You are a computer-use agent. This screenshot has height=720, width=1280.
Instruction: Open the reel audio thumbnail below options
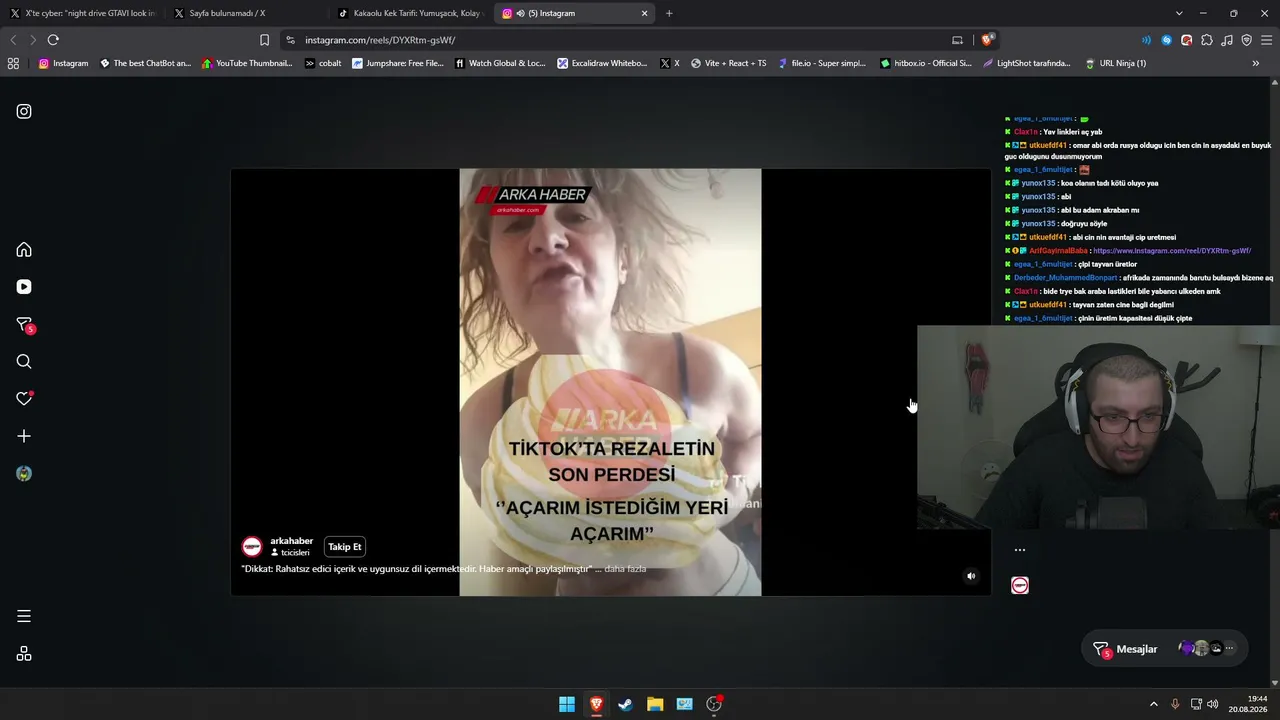point(1020,585)
